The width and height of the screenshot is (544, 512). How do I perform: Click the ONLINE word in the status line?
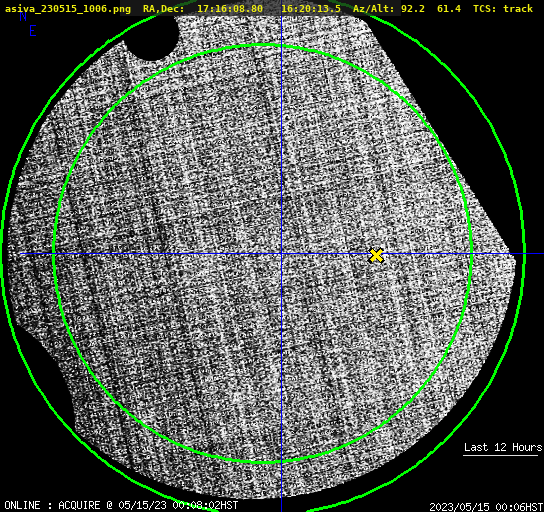coord(22,505)
